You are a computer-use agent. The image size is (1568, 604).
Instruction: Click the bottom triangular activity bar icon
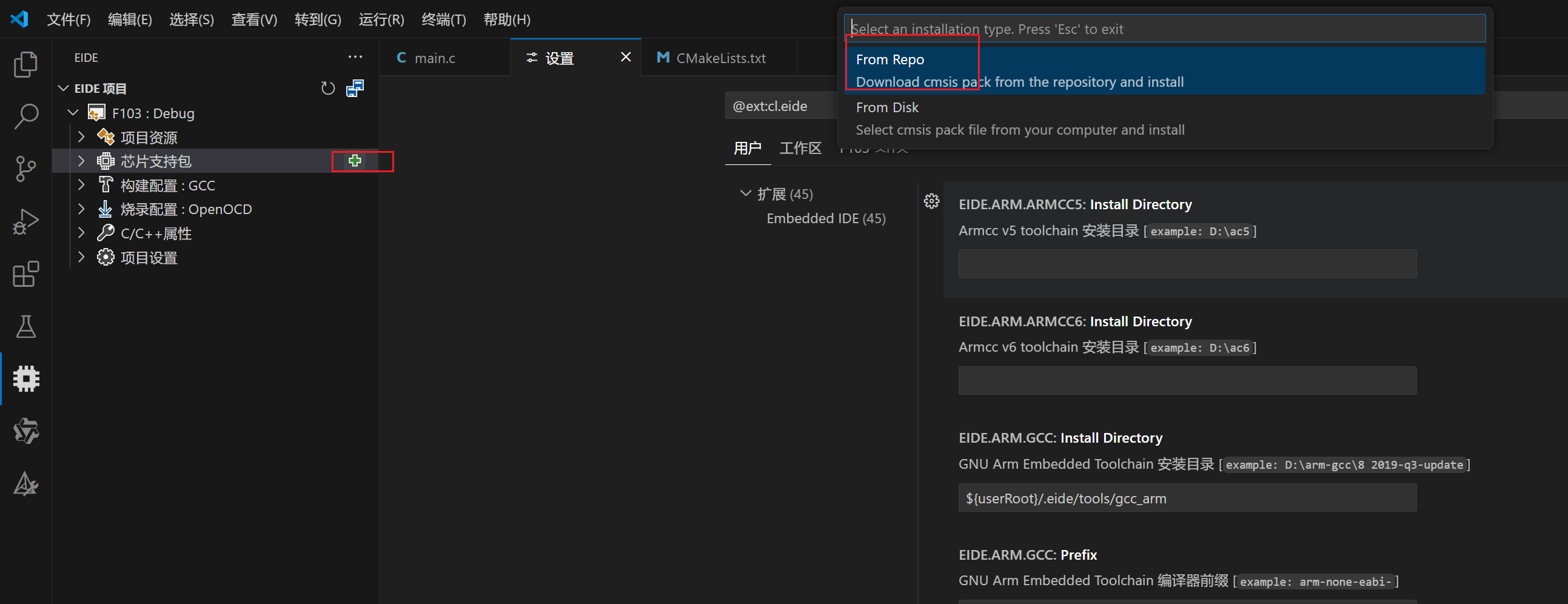[25, 484]
